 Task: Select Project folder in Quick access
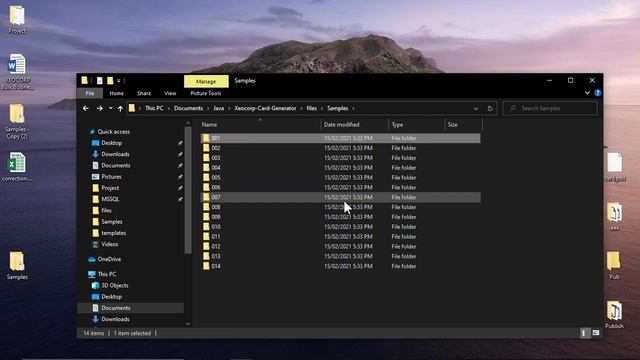click(110, 188)
